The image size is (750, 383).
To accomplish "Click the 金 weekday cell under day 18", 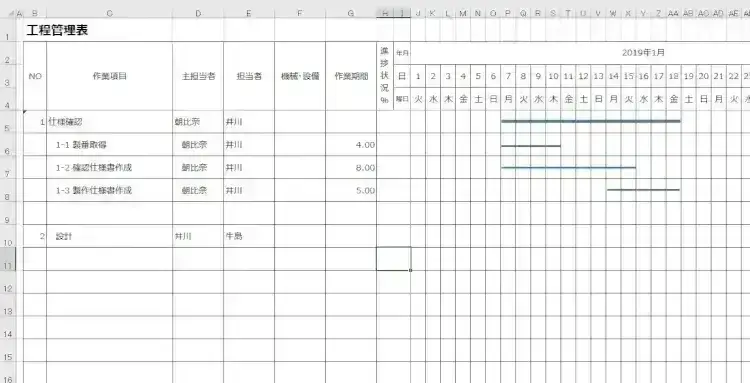I will coord(673,99).
